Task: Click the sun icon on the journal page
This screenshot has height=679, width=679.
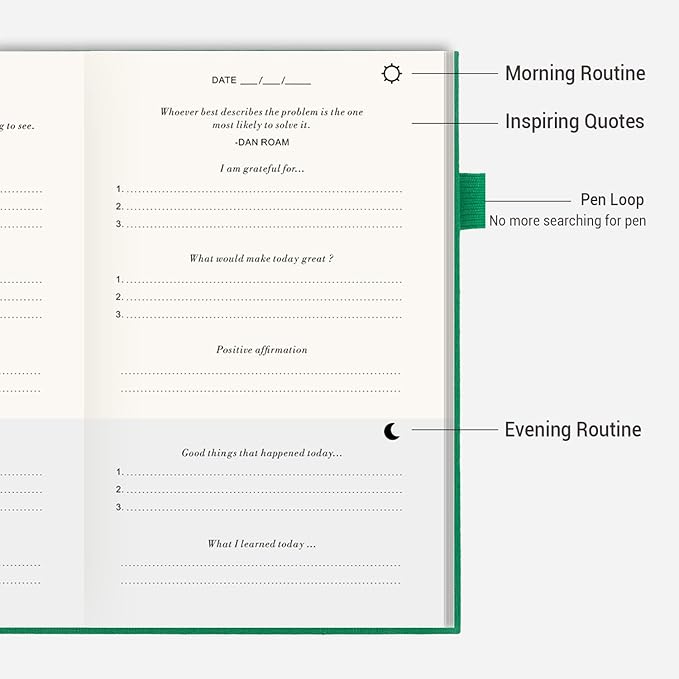Action: [392, 73]
